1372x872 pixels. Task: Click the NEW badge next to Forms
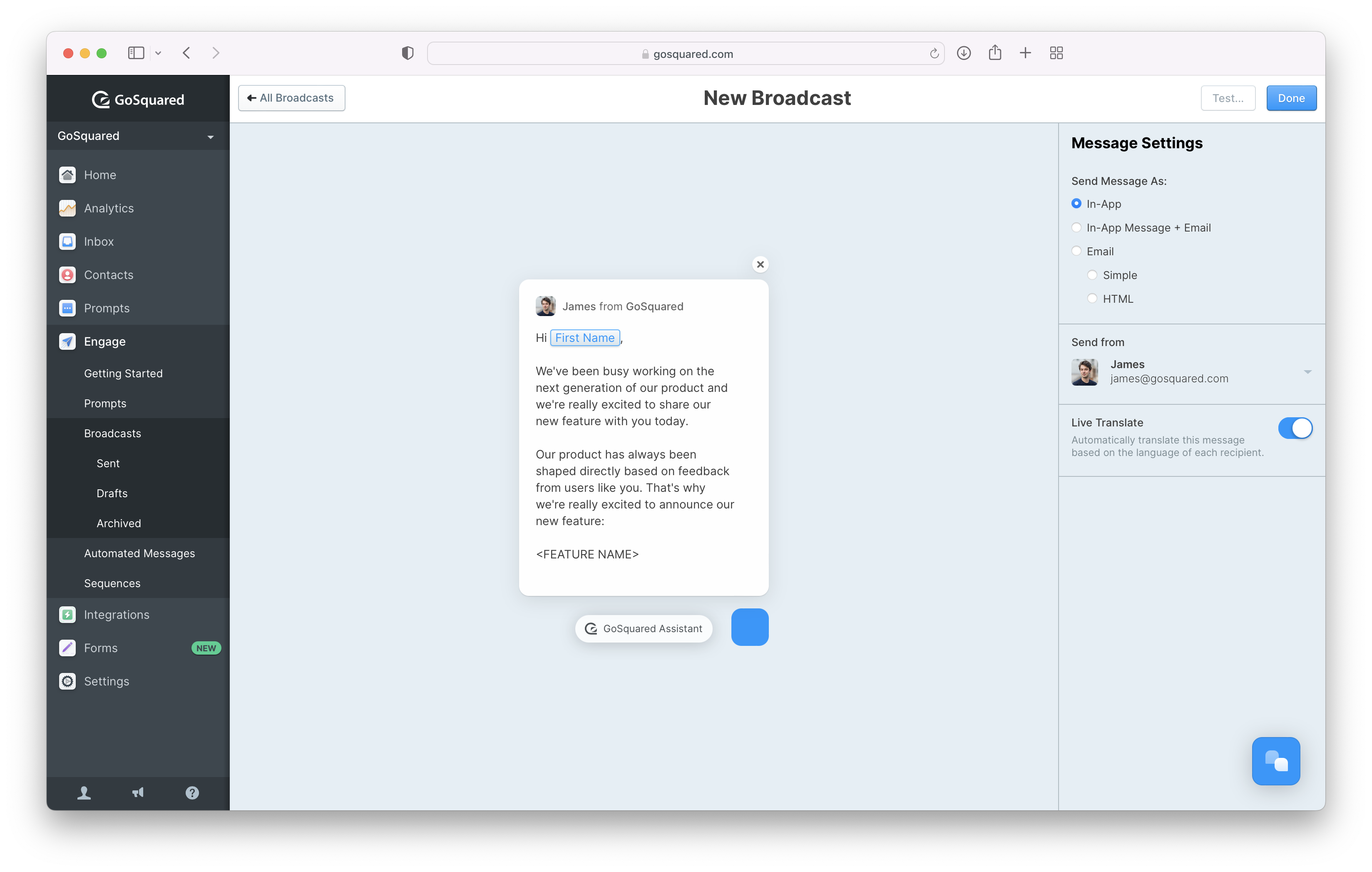[x=206, y=648]
